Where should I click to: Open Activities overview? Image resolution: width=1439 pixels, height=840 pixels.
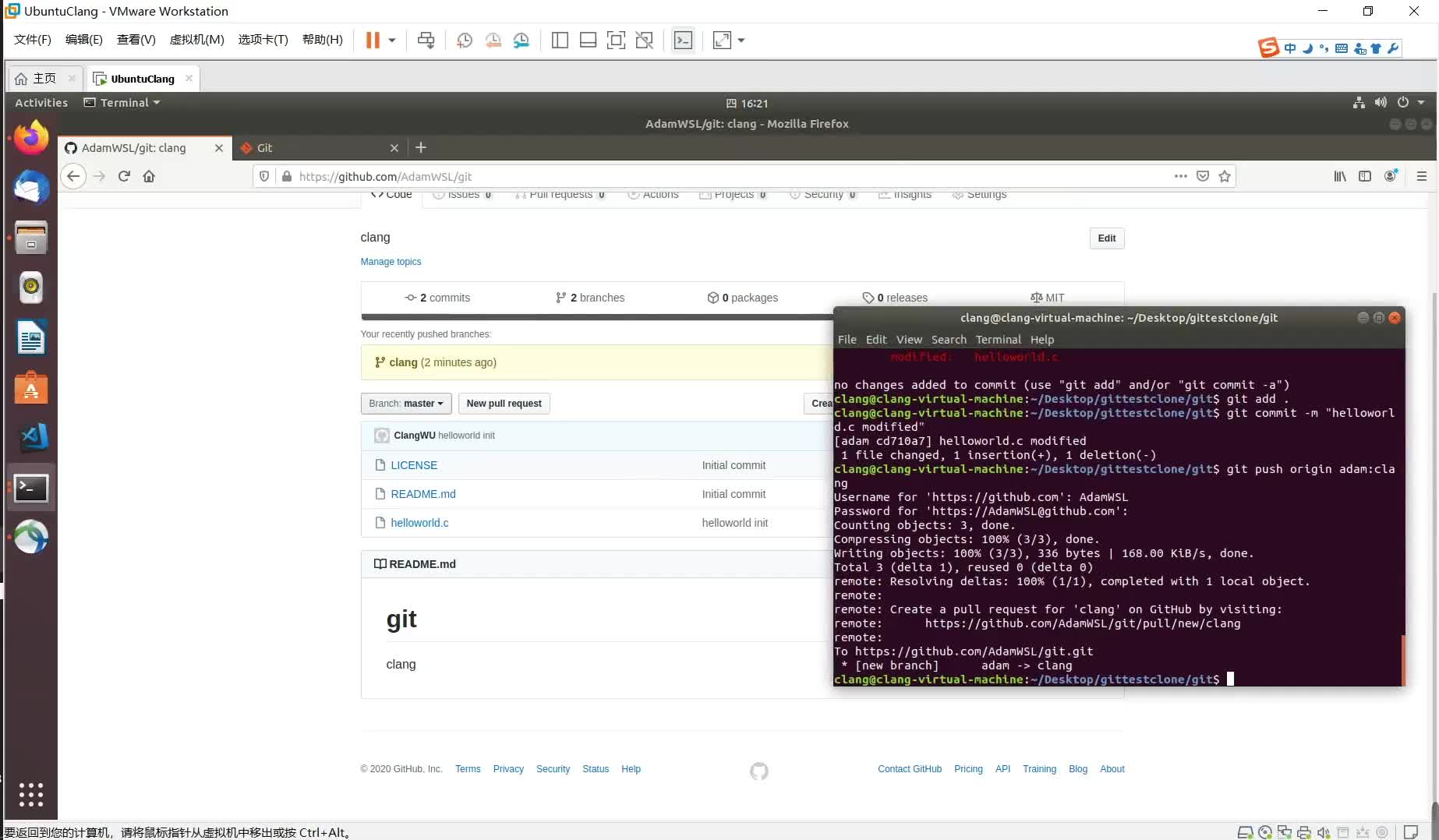41,102
